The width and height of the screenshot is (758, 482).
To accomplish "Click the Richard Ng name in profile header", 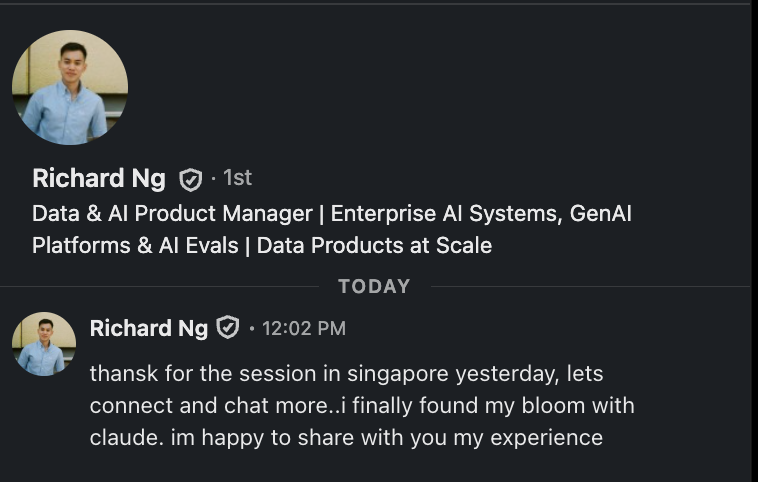I will pos(99,178).
